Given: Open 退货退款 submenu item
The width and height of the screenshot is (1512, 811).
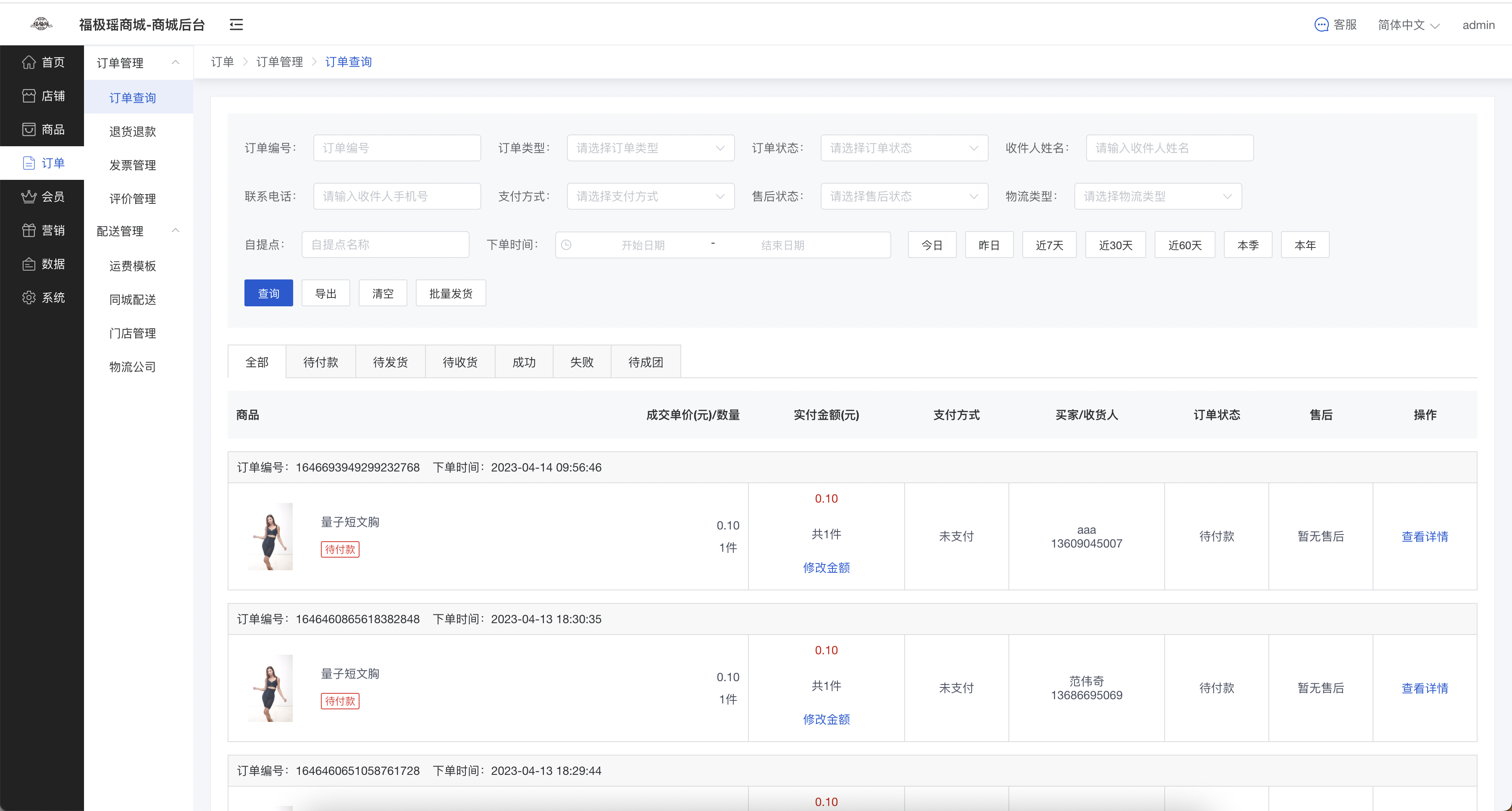Looking at the screenshot, I should coord(139,131).
